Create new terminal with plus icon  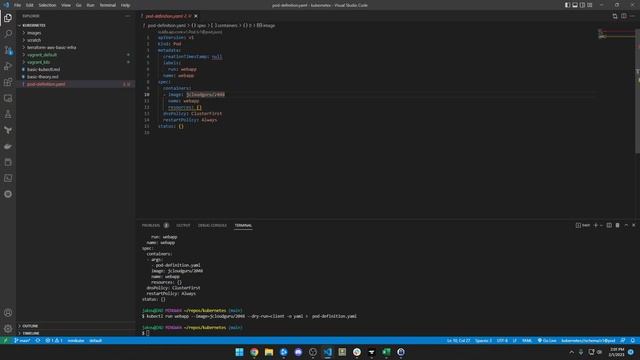(596, 225)
